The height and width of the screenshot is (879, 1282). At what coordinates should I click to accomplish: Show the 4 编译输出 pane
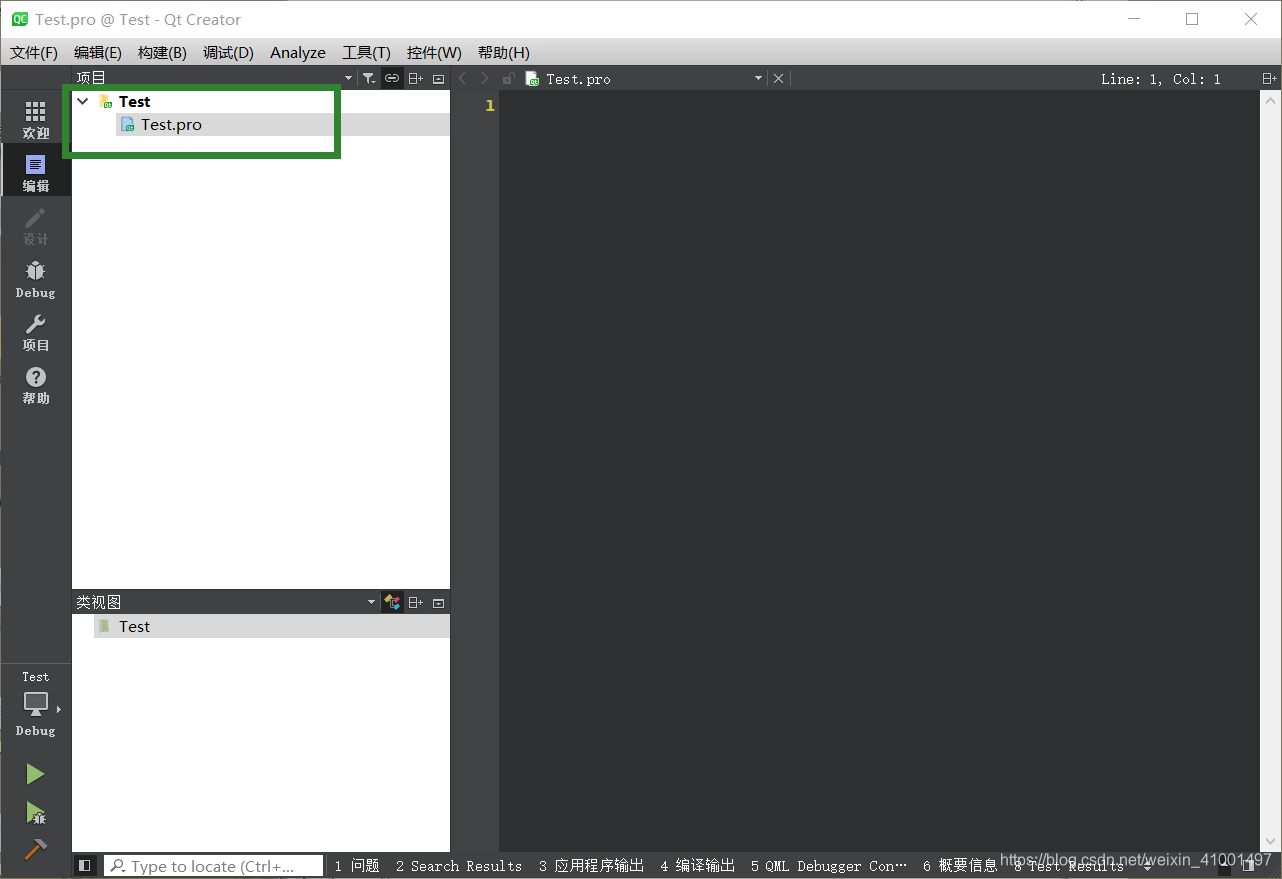(698, 866)
